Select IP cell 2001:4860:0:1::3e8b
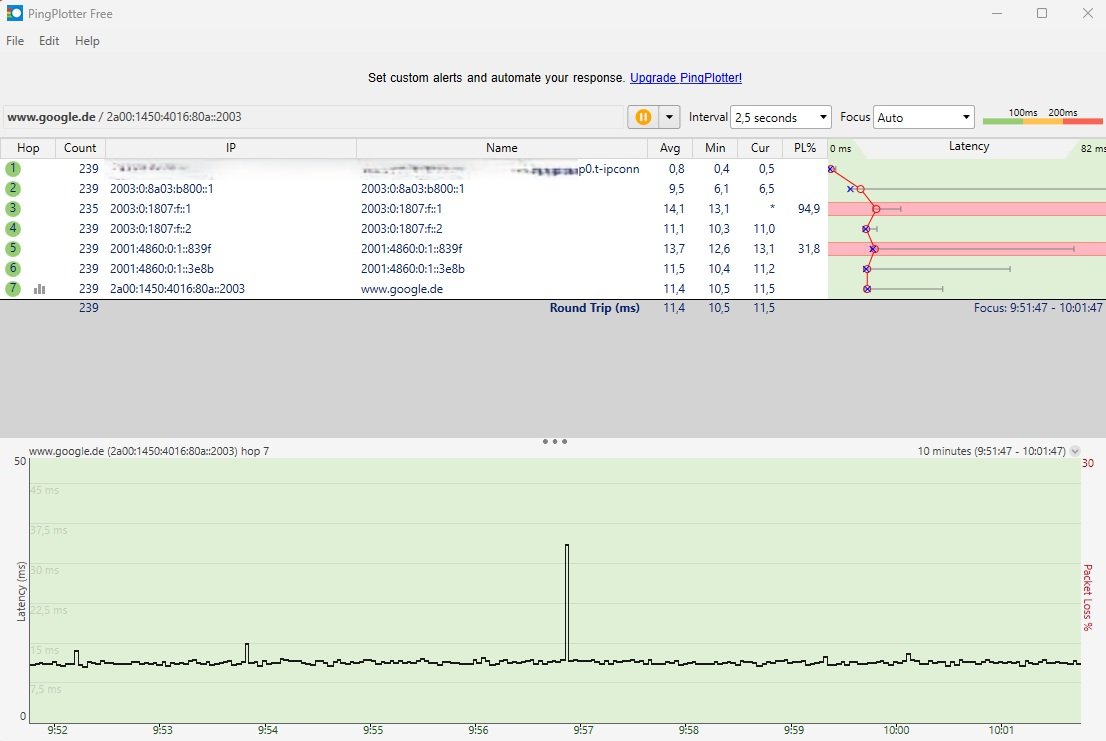The image size is (1106, 741). [162, 269]
